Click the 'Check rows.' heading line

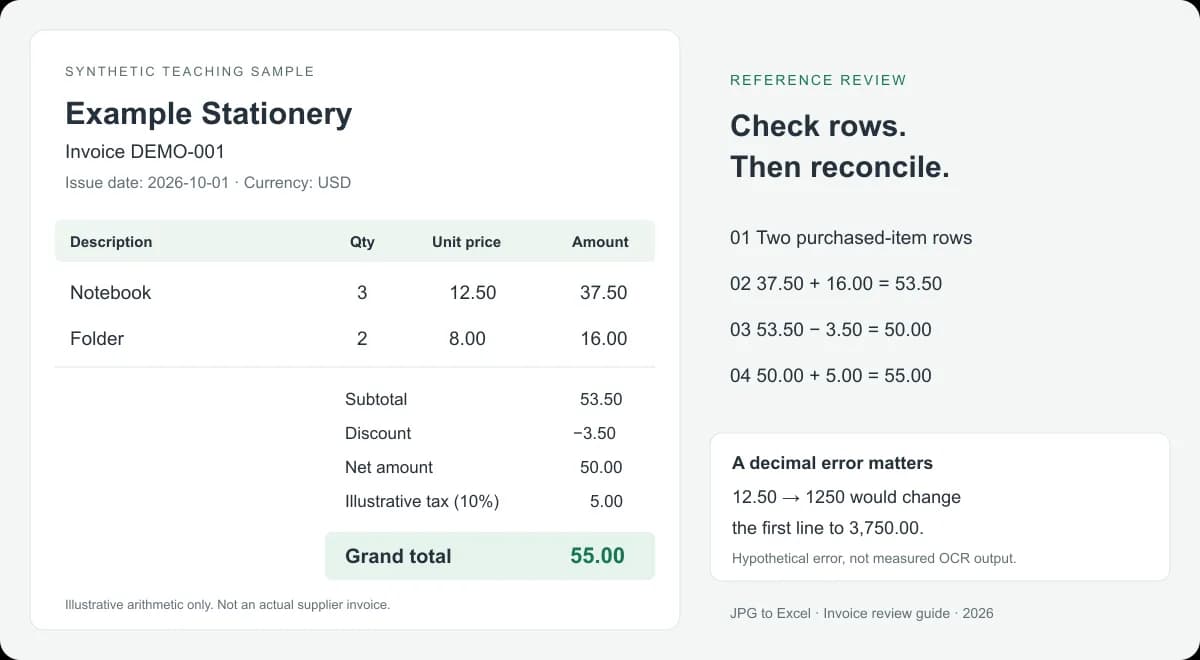[818, 126]
